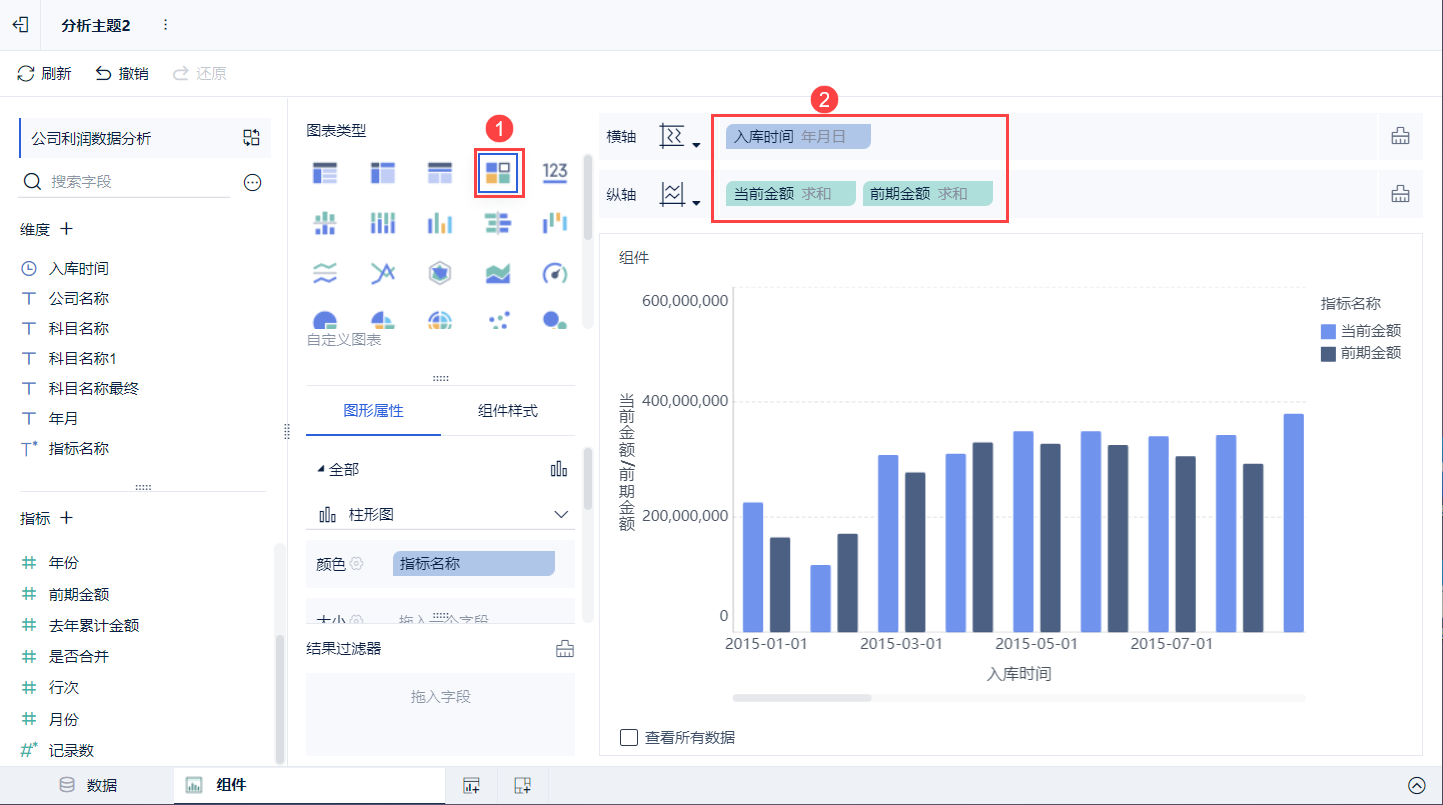Select the stacked column chart type

click(x=383, y=223)
